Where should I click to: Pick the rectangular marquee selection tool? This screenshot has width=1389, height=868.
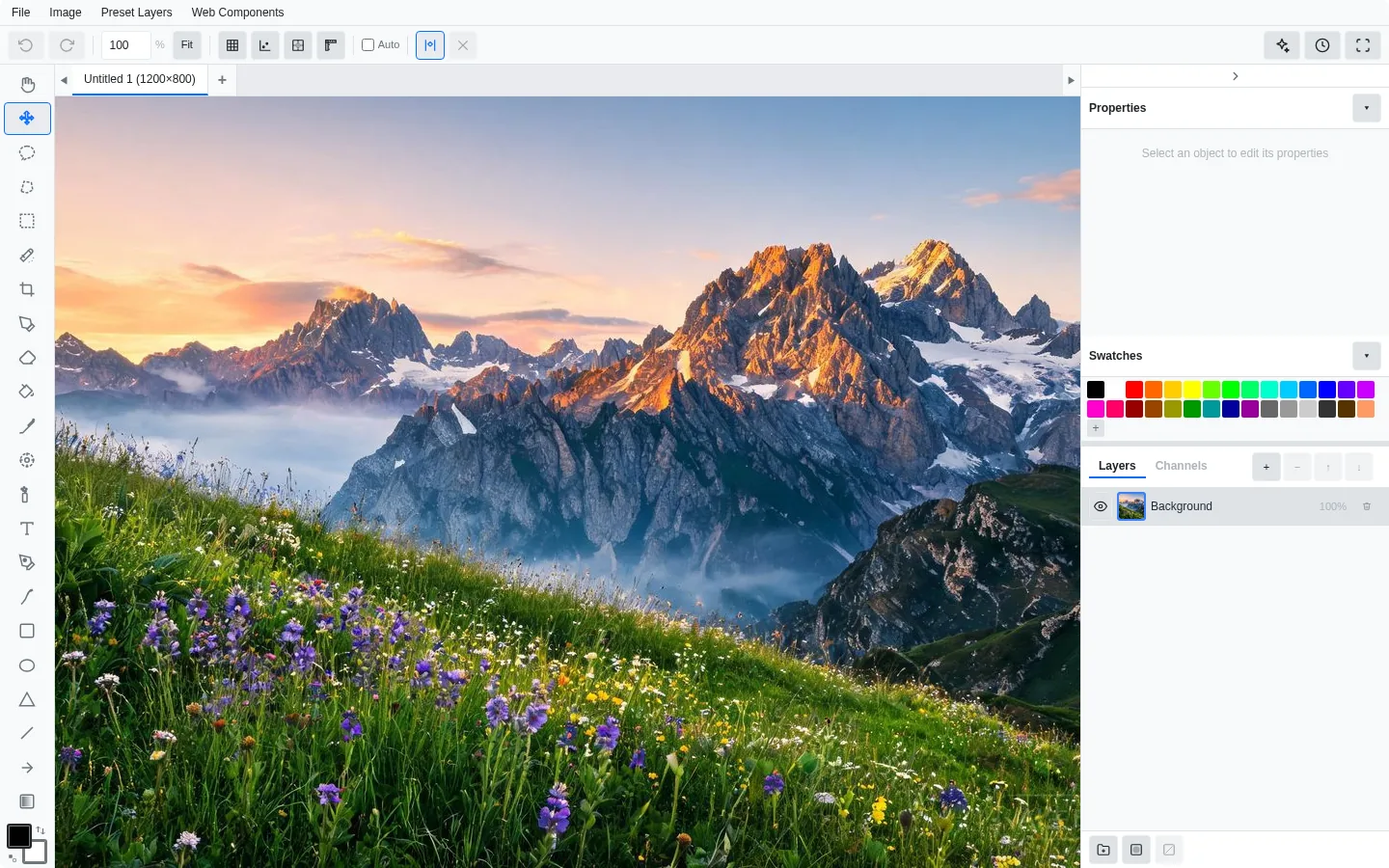point(27,221)
